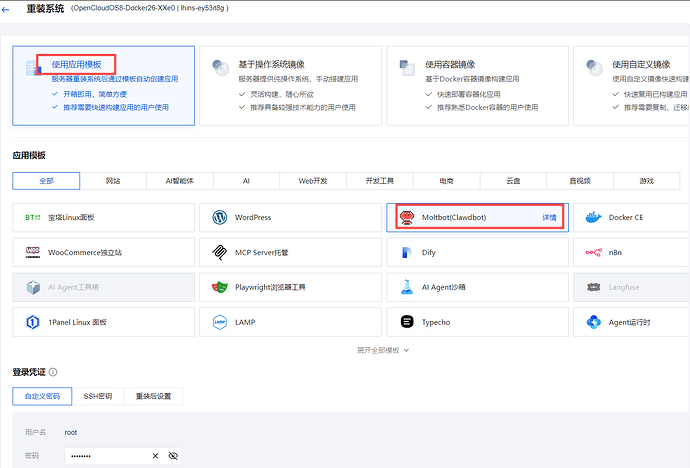Switch to the 全部 template tab
The image size is (690, 468).
coord(46,181)
